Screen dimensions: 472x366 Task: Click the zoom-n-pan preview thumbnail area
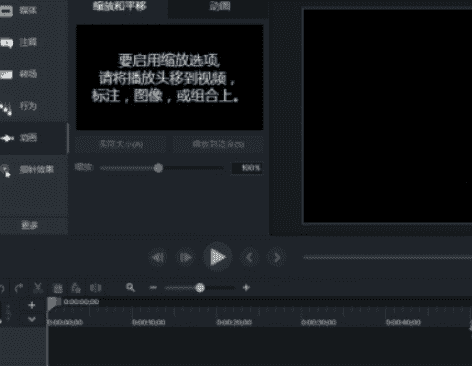tap(169, 77)
